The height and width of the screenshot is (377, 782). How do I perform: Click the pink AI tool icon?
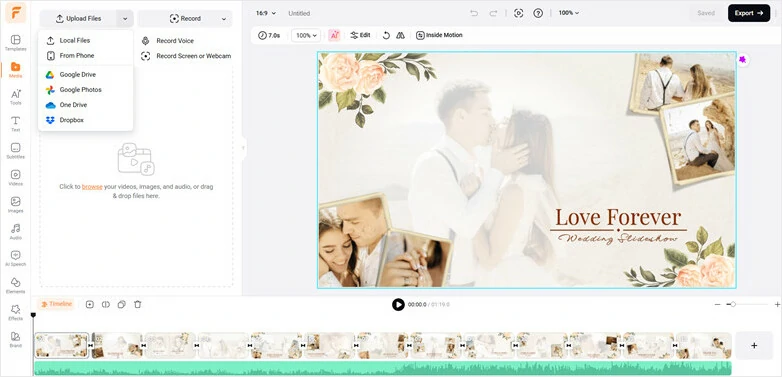pos(334,35)
